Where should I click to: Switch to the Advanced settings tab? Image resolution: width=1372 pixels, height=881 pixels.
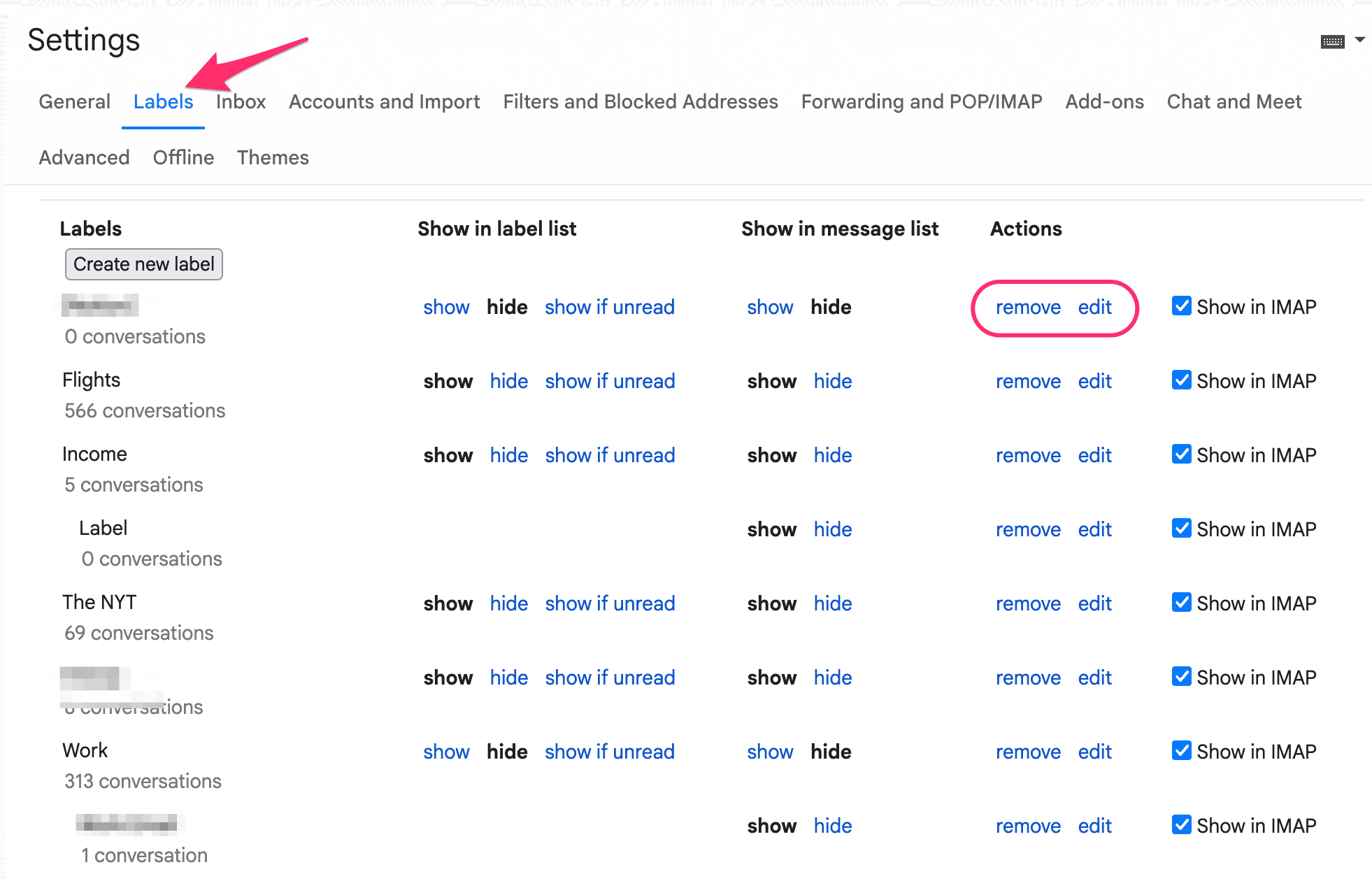[x=84, y=157]
